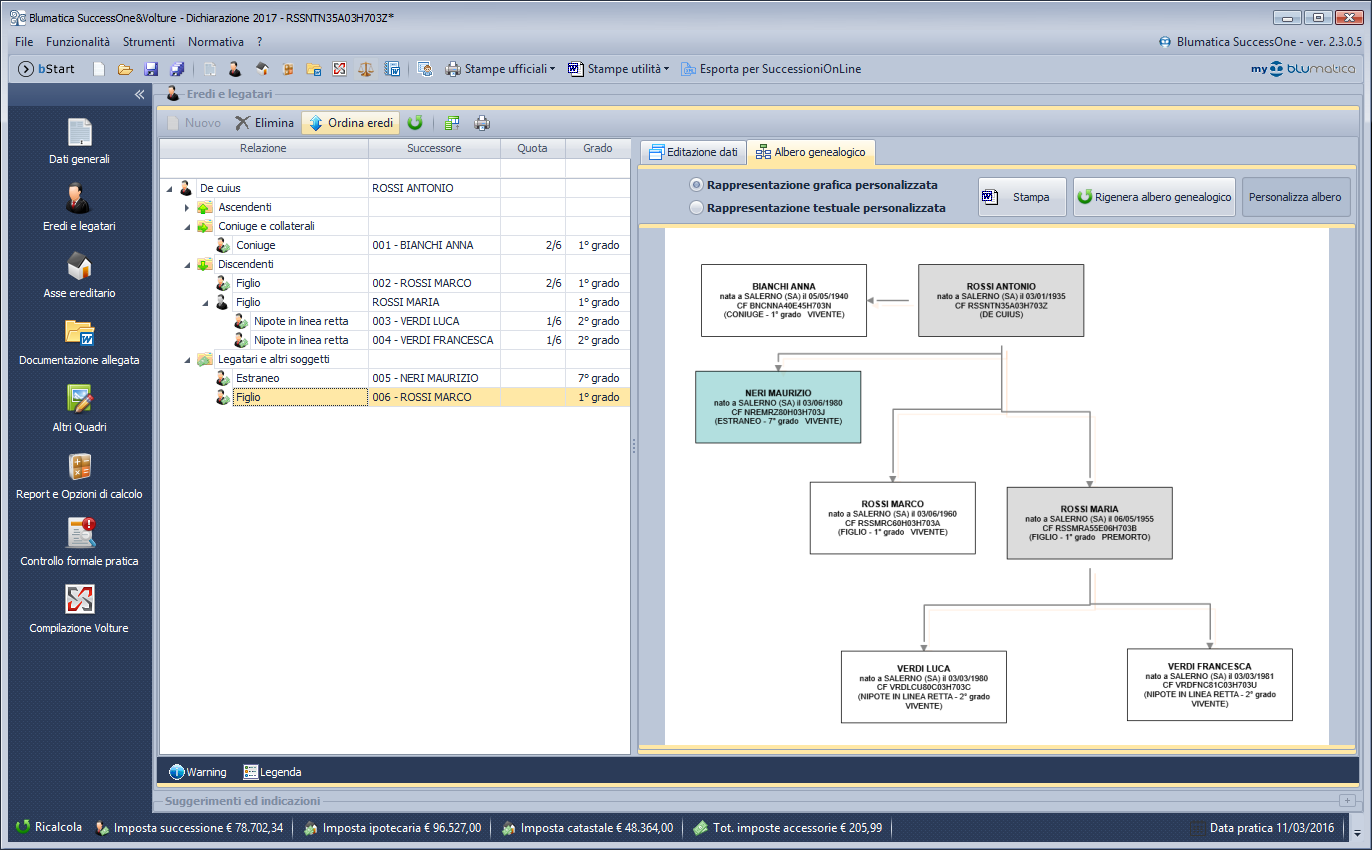1372x850 pixels.
Task: Open Stampe utilità dropdown
Action: (618, 69)
